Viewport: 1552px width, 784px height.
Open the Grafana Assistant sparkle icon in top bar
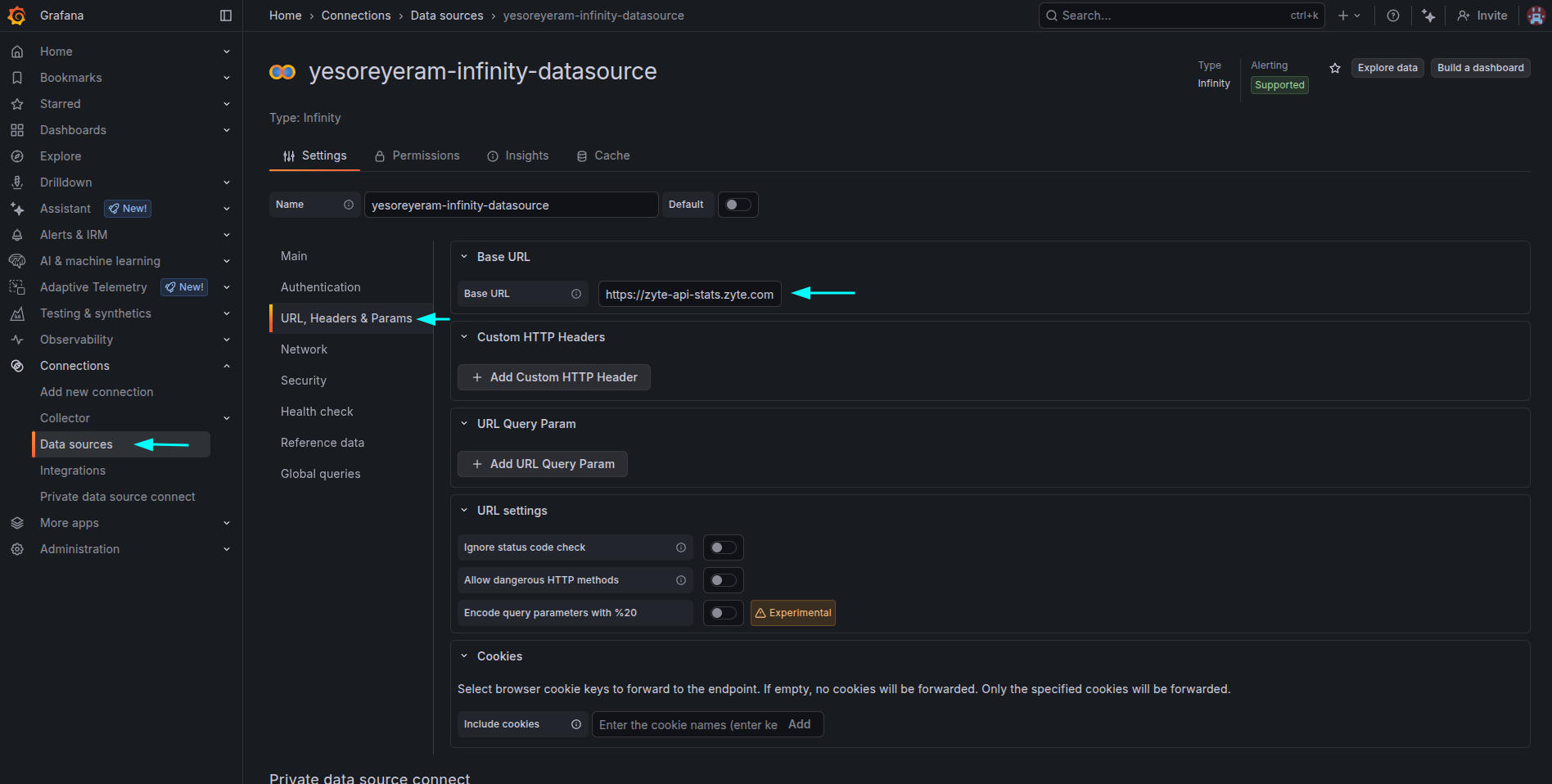1428,16
